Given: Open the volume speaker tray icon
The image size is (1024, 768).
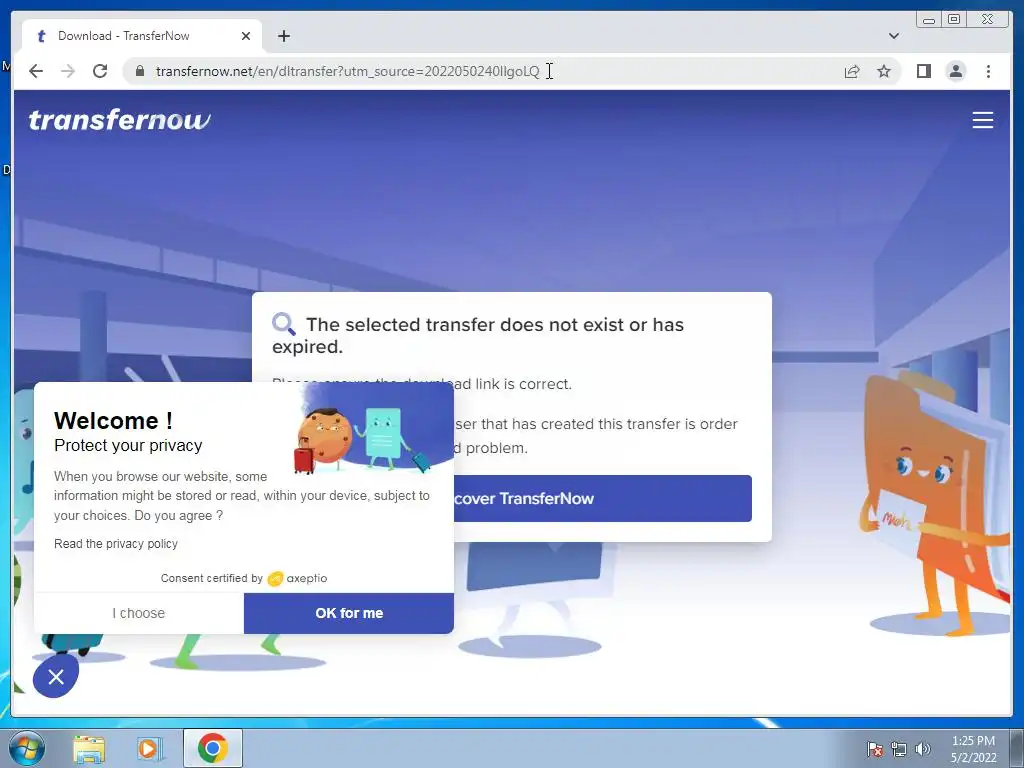Looking at the screenshot, I should 923,749.
